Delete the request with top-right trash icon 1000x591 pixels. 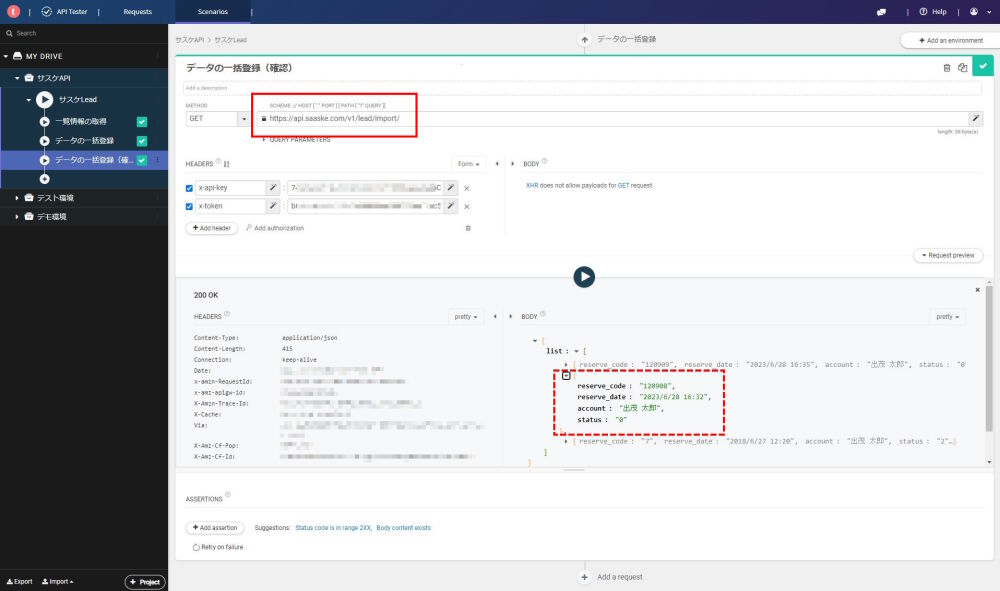947,68
